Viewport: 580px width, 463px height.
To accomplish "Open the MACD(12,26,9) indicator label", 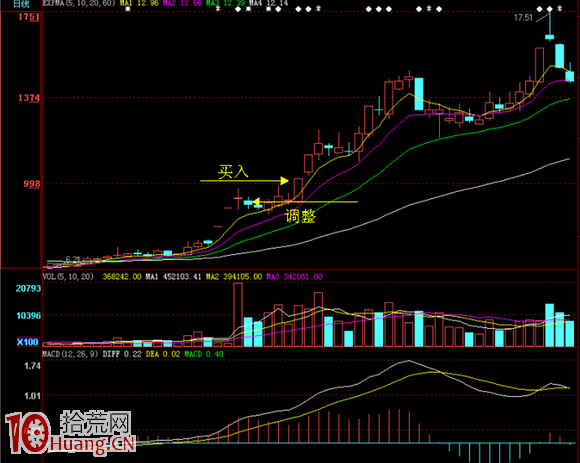I will (70, 354).
